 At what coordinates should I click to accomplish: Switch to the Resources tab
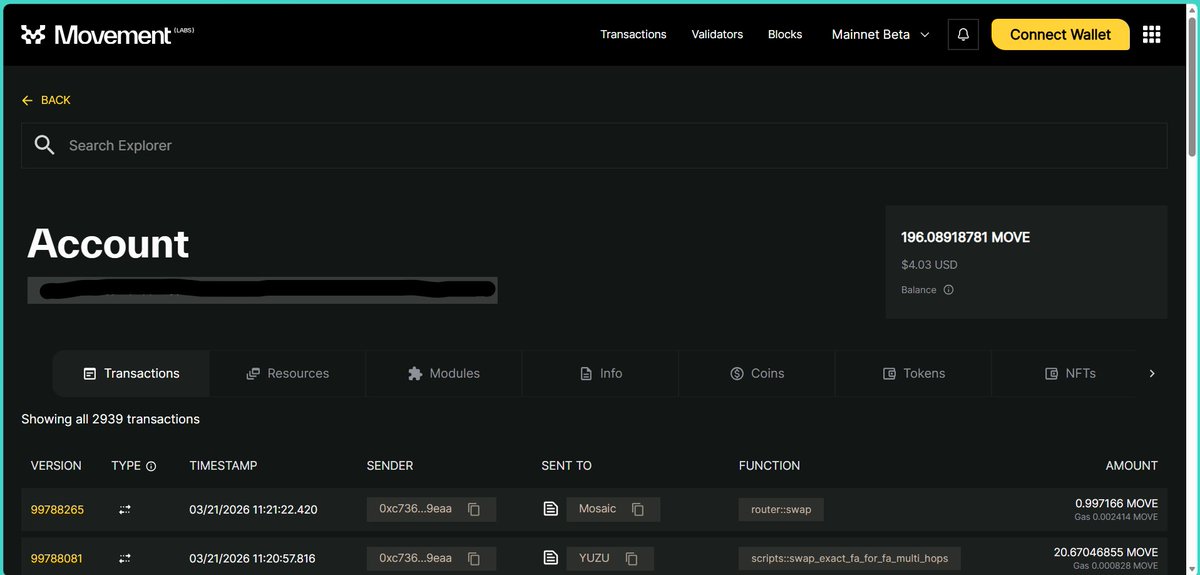(x=287, y=373)
